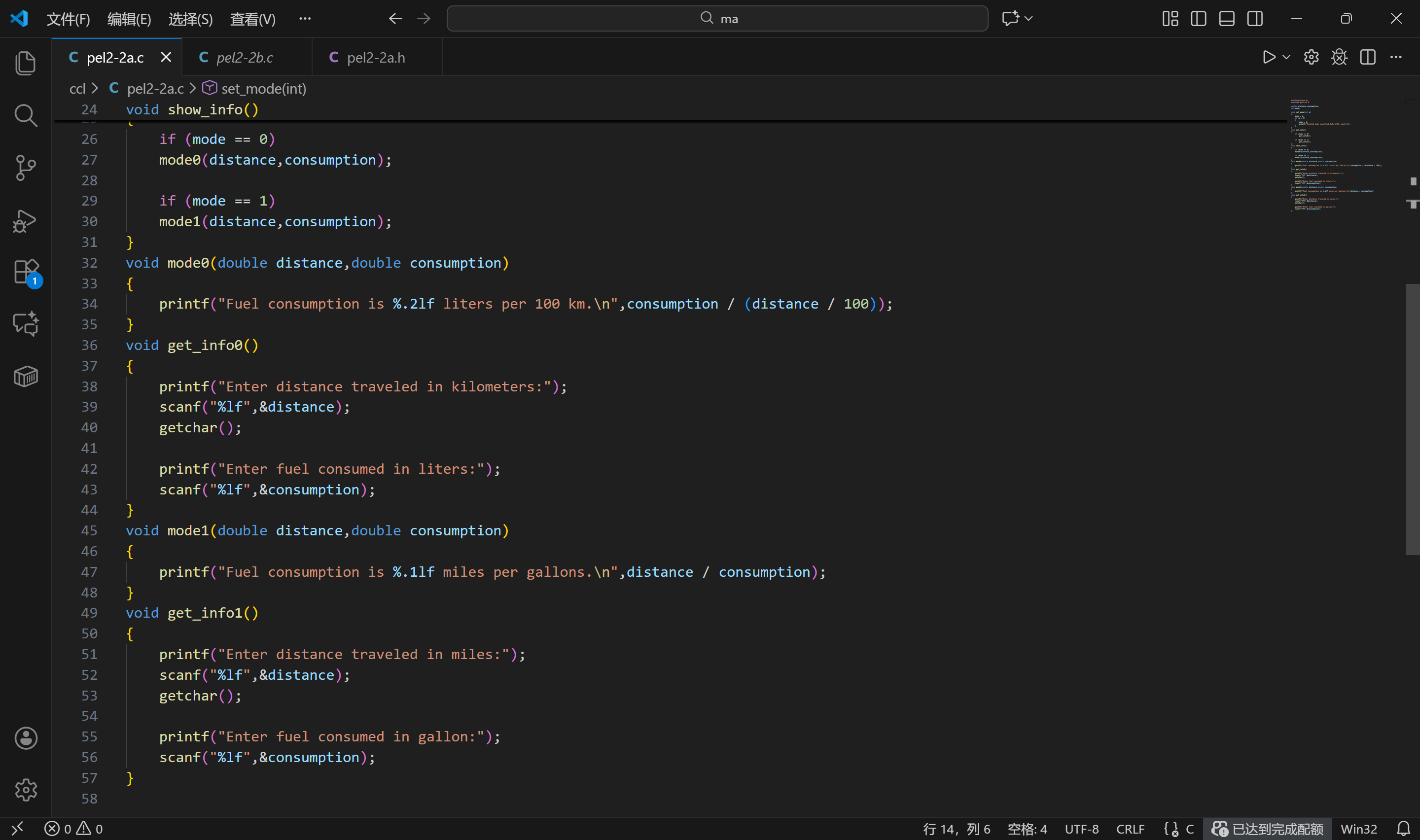1420x840 pixels.
Task: Open the Explorer view in activity bar
Action: coord(26,63)
